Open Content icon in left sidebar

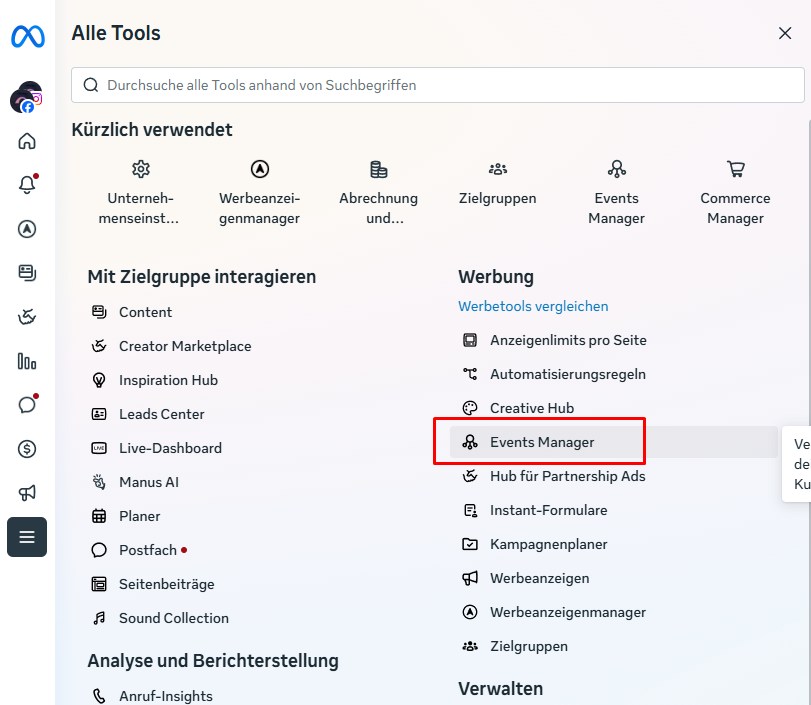click(x=27, y=273)
